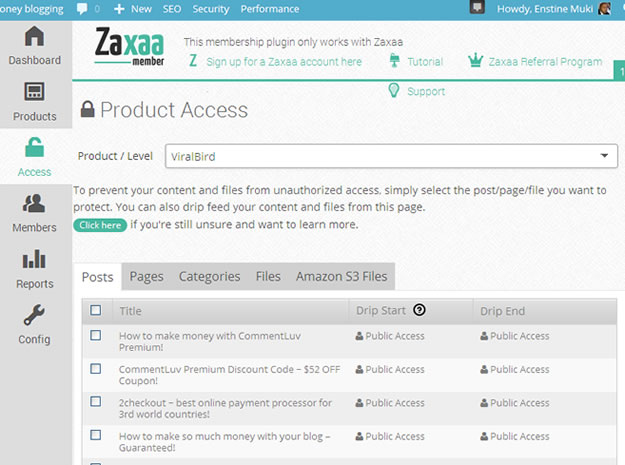Click the Title column header
This screenshot has height=465, width=625.
130,311
